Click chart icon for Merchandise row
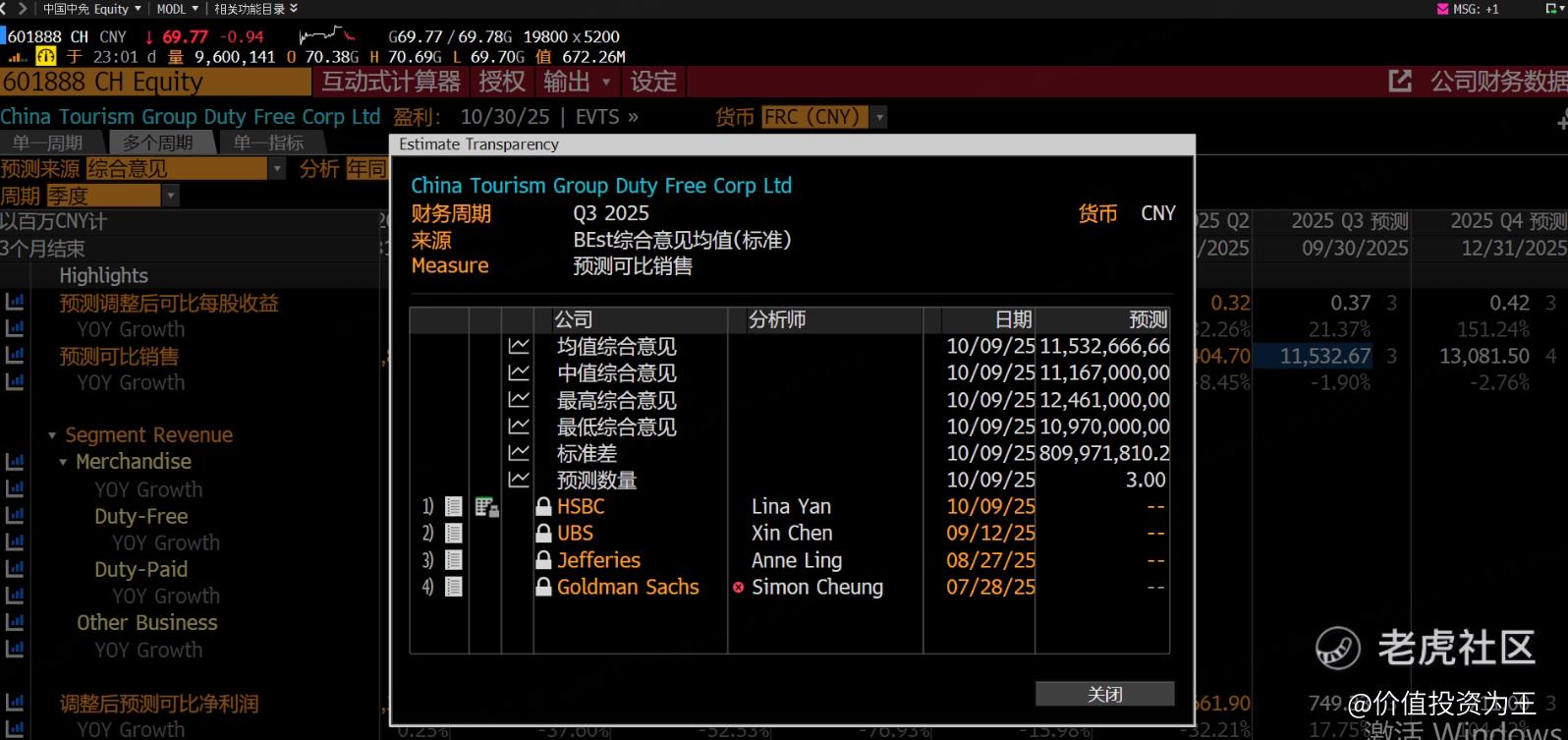This screenshot has height=740, width=1568. [15, 461]
